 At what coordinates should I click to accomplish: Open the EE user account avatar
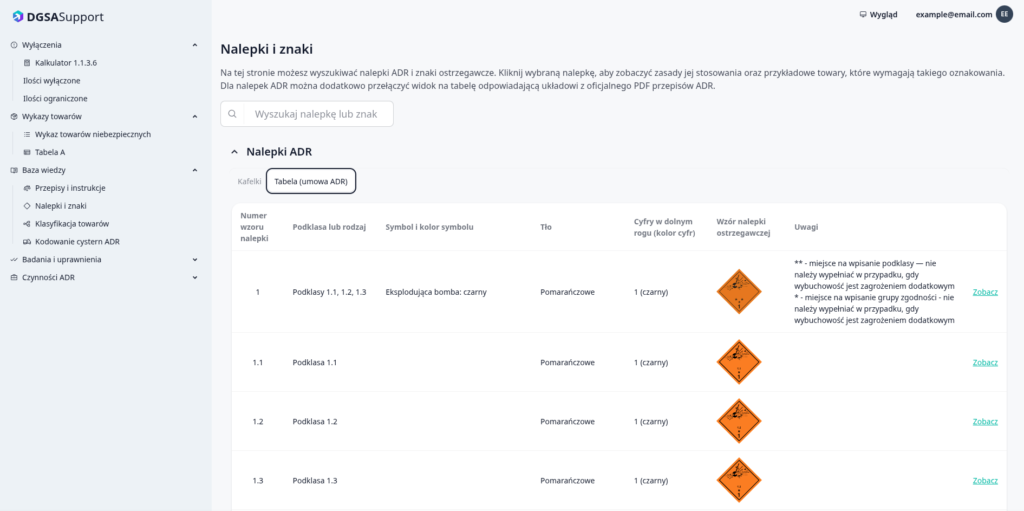coord(1004,15)
